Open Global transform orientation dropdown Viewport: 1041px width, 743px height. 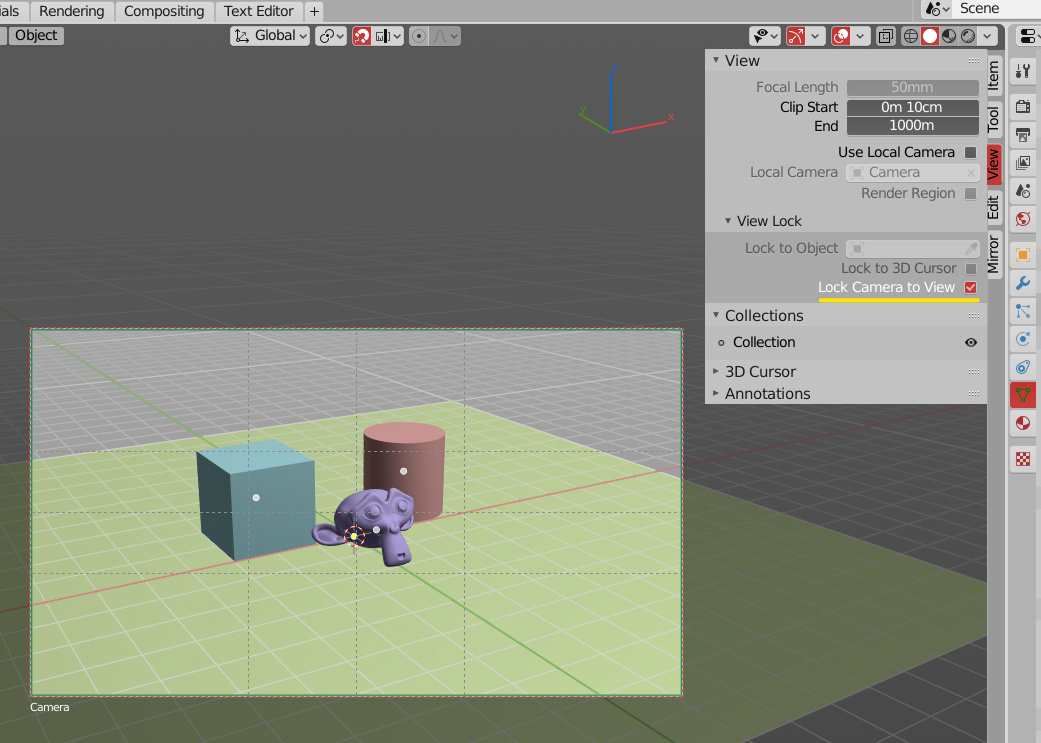[270, 36]
